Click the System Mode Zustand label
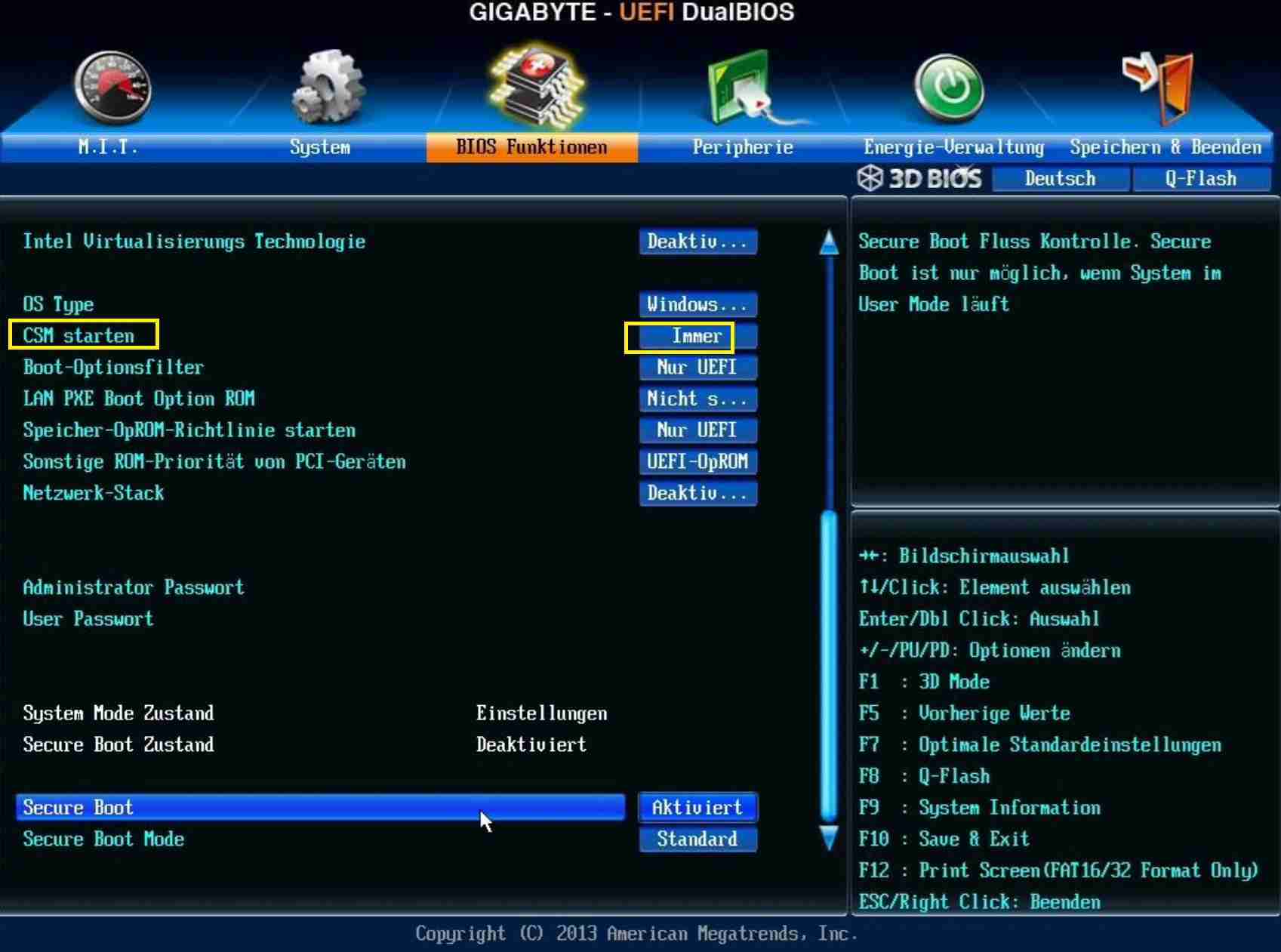The width and height of the screenshot is (1281, 952). click(x=119, y=713)
